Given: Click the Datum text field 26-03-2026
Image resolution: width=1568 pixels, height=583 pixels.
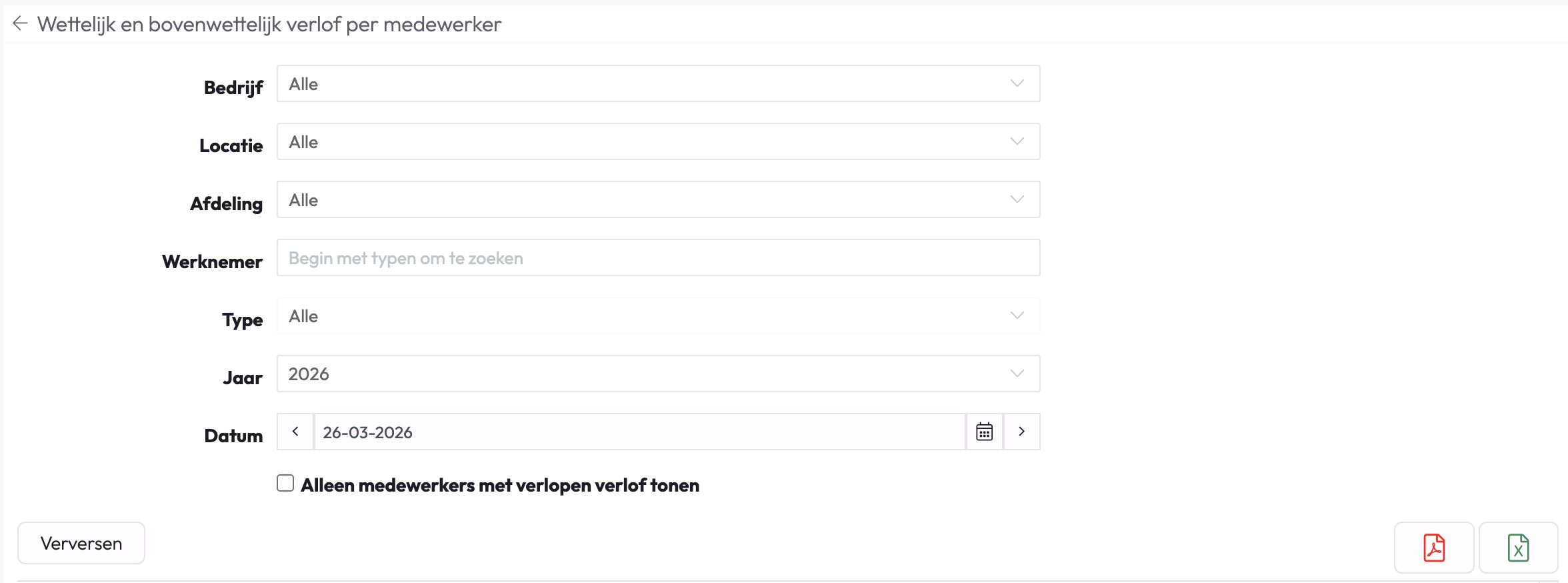Looking at the screenshot, I should coord(639,432).
